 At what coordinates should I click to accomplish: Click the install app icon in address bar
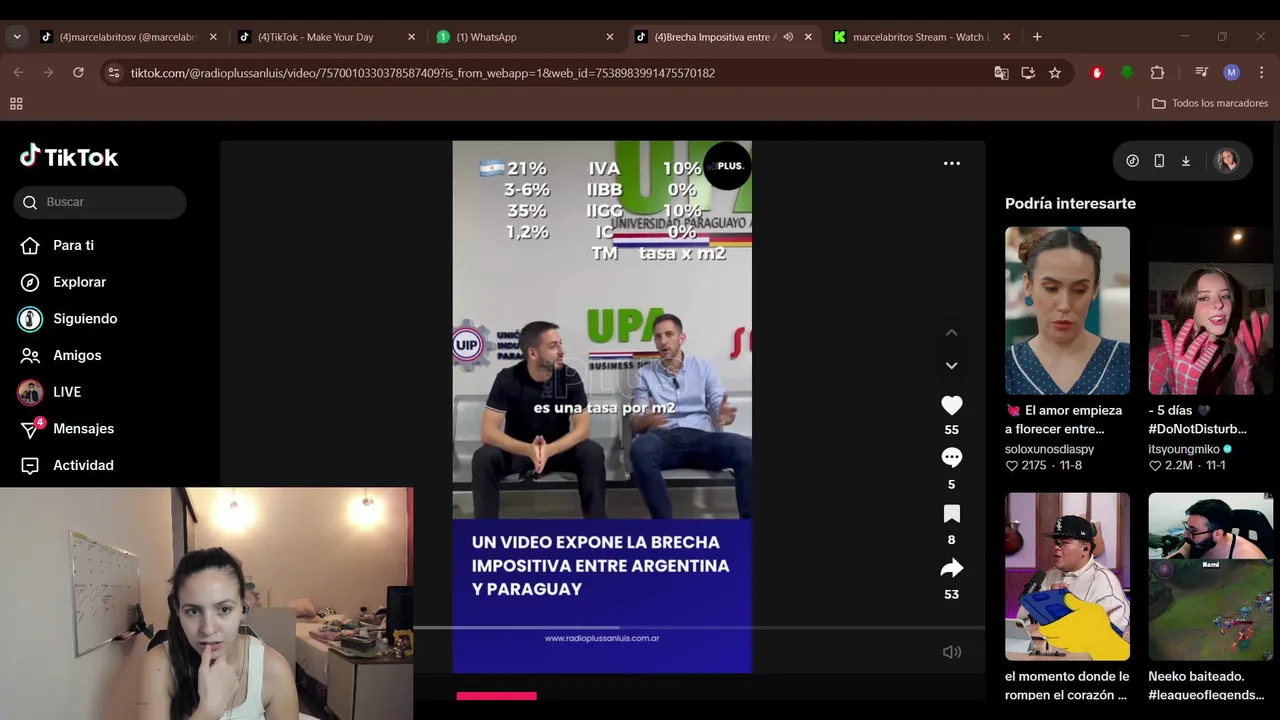tap(1028, 73)
